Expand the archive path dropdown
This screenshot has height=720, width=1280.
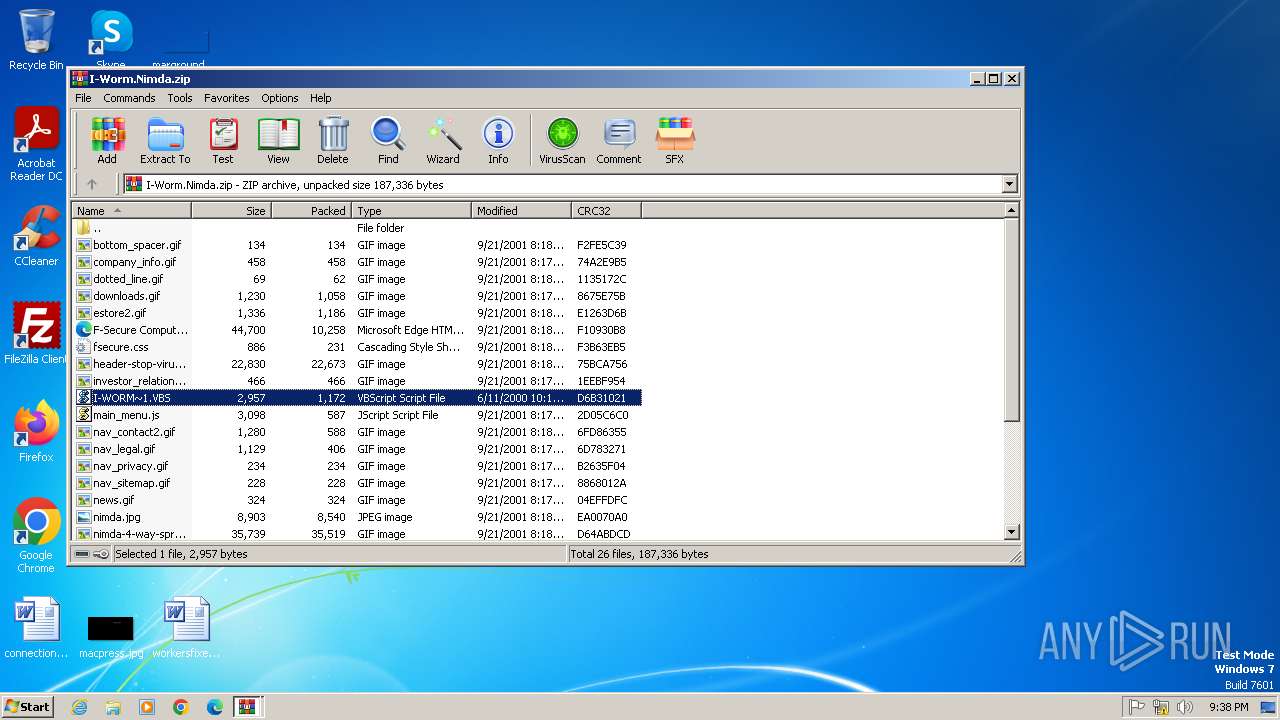[1009, 184]
